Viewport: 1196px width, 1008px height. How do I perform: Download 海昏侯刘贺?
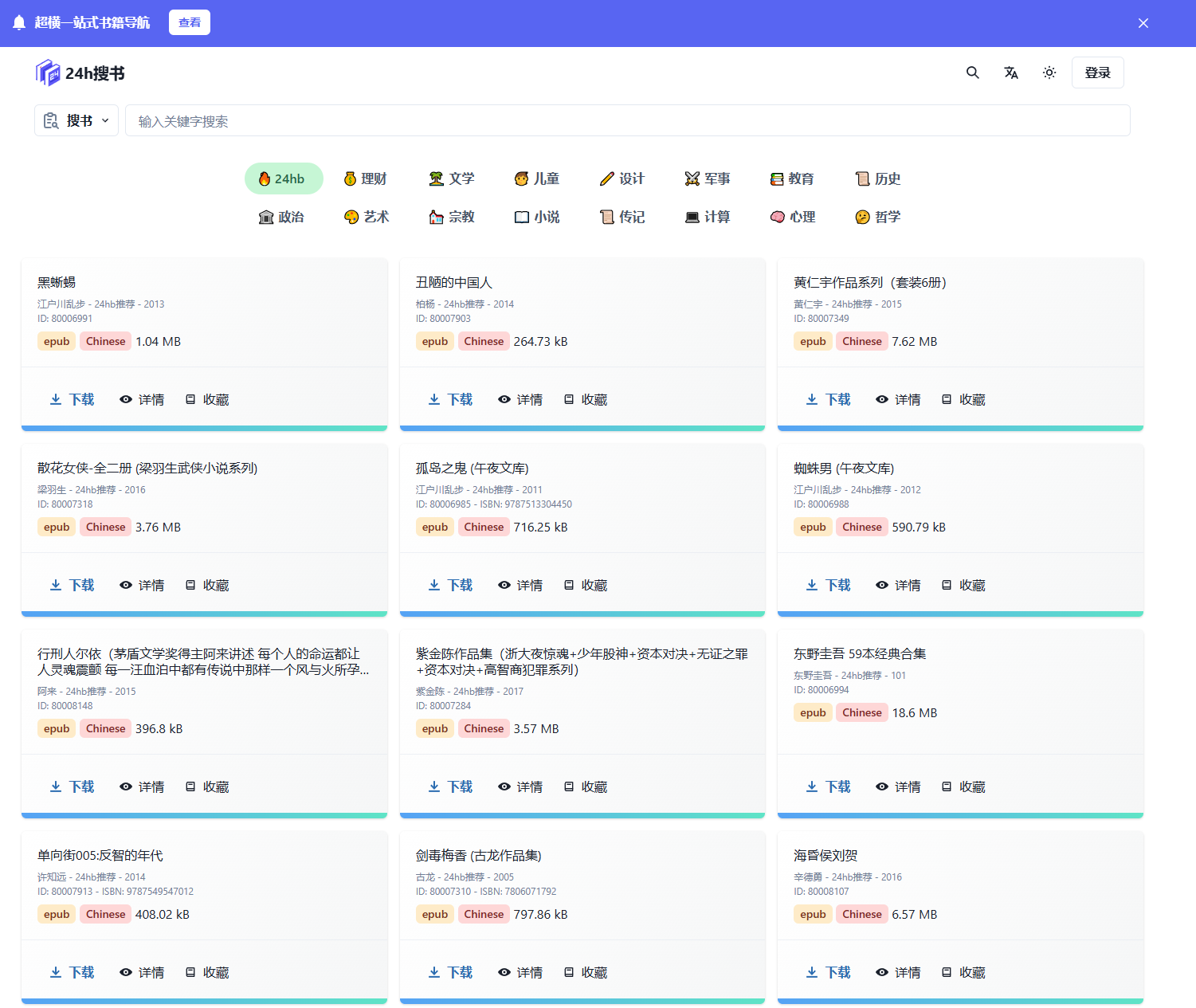pyautogui.click(x=829, y=972)
